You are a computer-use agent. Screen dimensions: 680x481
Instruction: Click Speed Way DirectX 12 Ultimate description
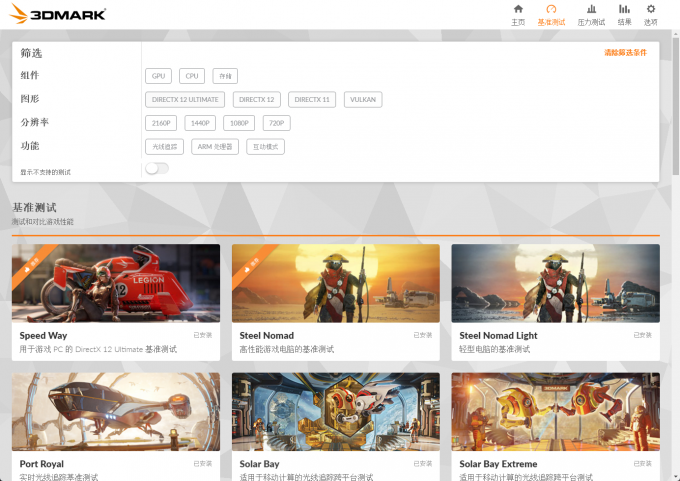click(x=98, y=349)
